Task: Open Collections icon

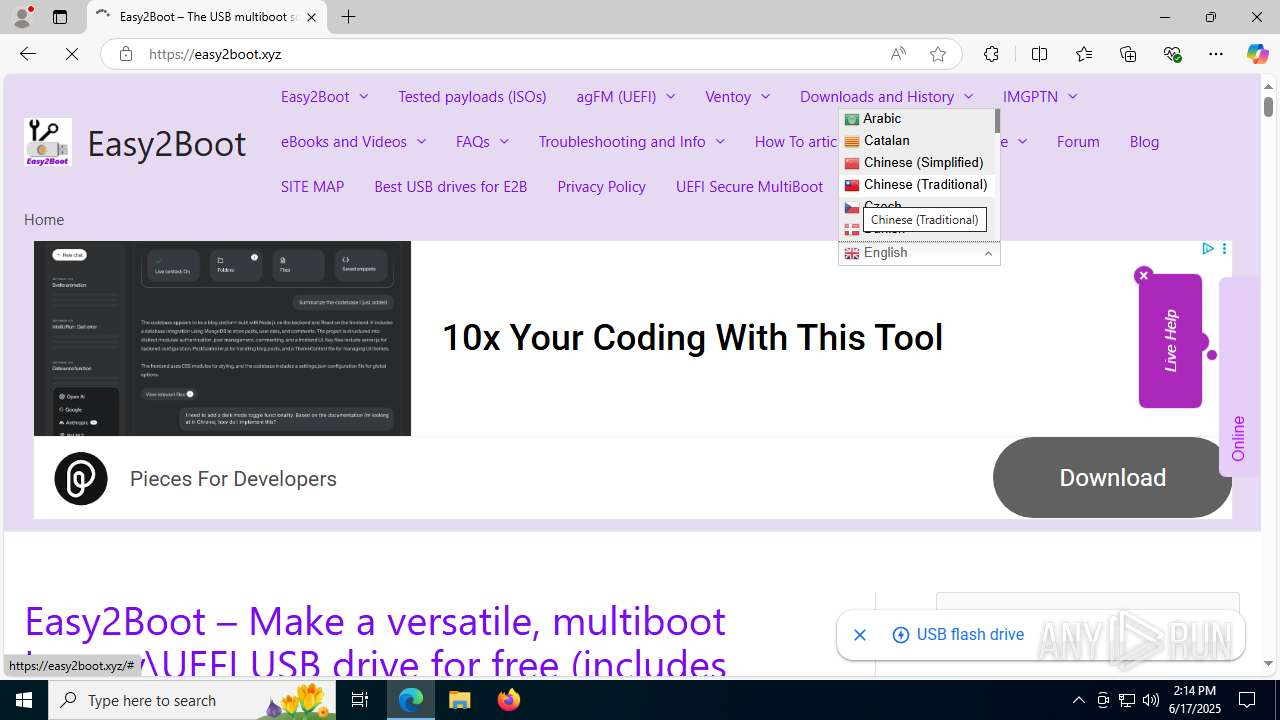Action: [x=1128, y=54]
